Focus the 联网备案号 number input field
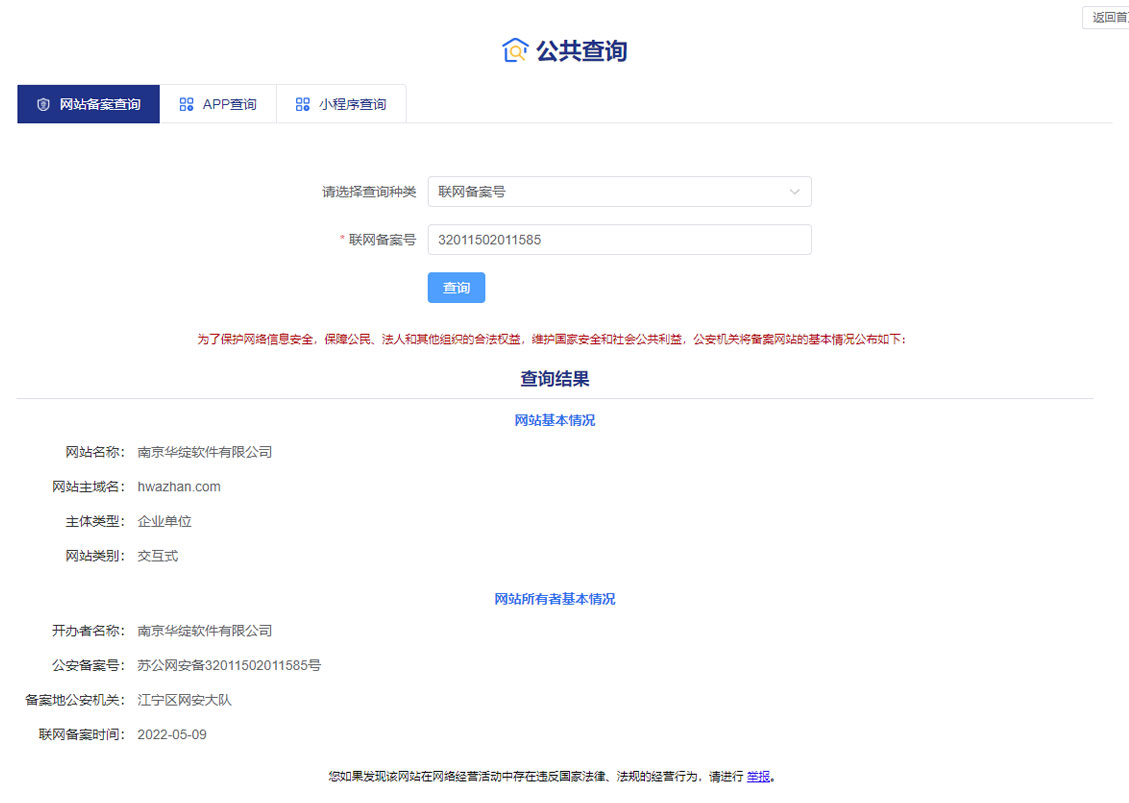 [x=618, y=240]
